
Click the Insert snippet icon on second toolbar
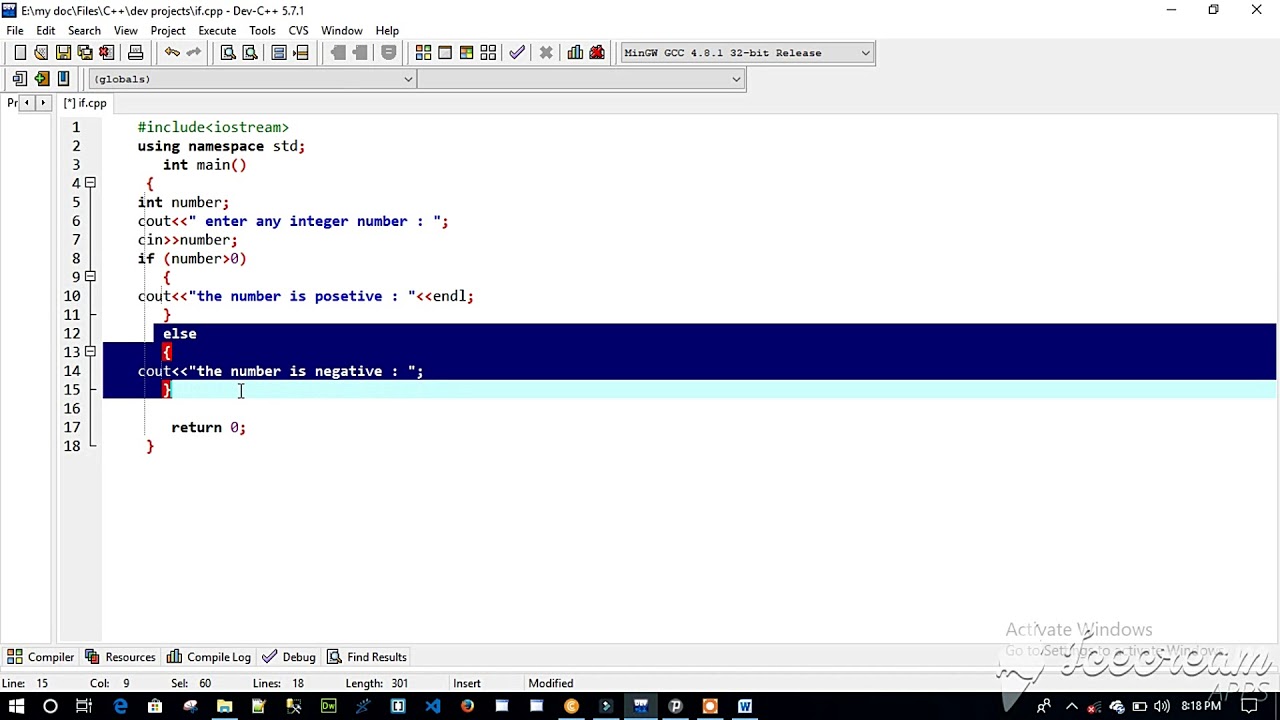point(20,79)
